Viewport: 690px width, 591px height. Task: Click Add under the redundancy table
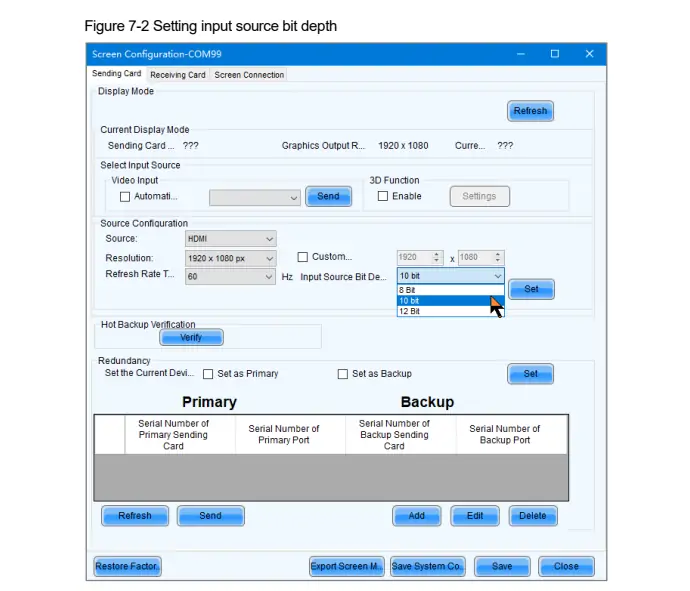click(417, 516)
